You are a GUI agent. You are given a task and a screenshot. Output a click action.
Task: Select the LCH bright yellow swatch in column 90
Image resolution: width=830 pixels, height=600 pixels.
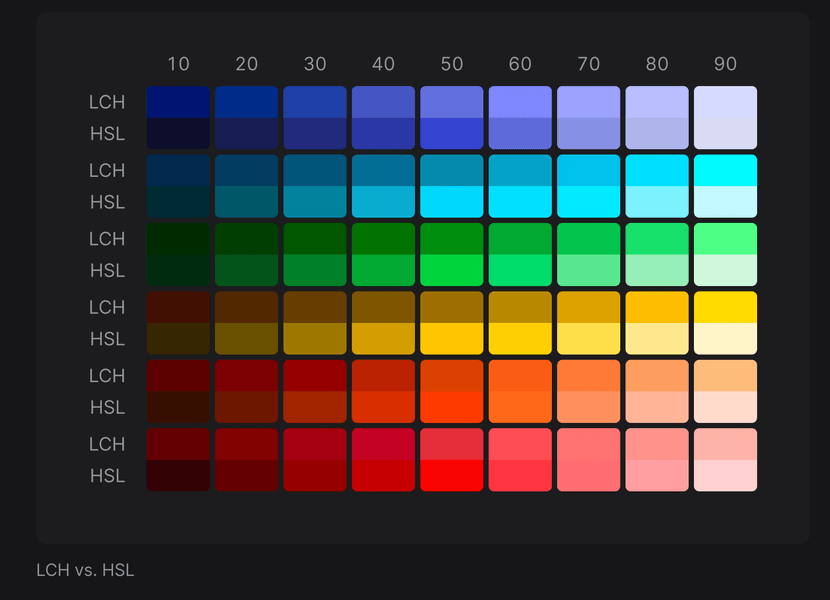[x=725, y=307]
